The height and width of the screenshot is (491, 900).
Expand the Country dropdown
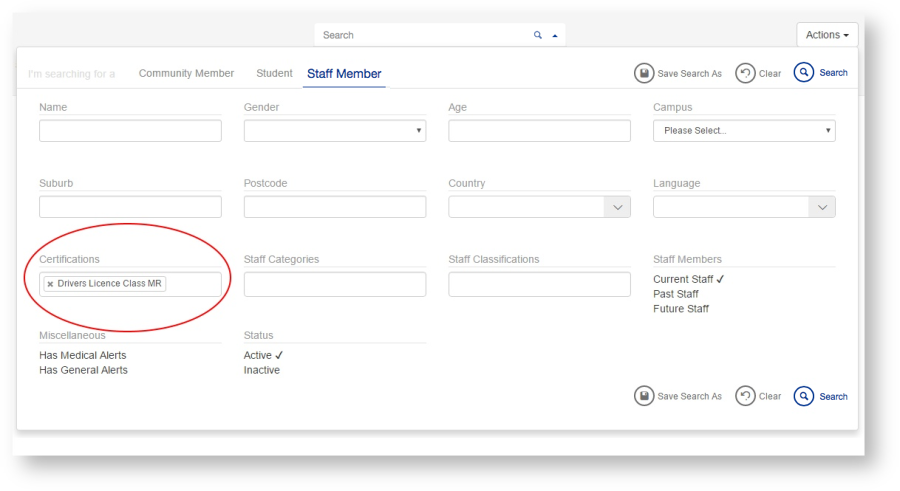coord(617,207)
